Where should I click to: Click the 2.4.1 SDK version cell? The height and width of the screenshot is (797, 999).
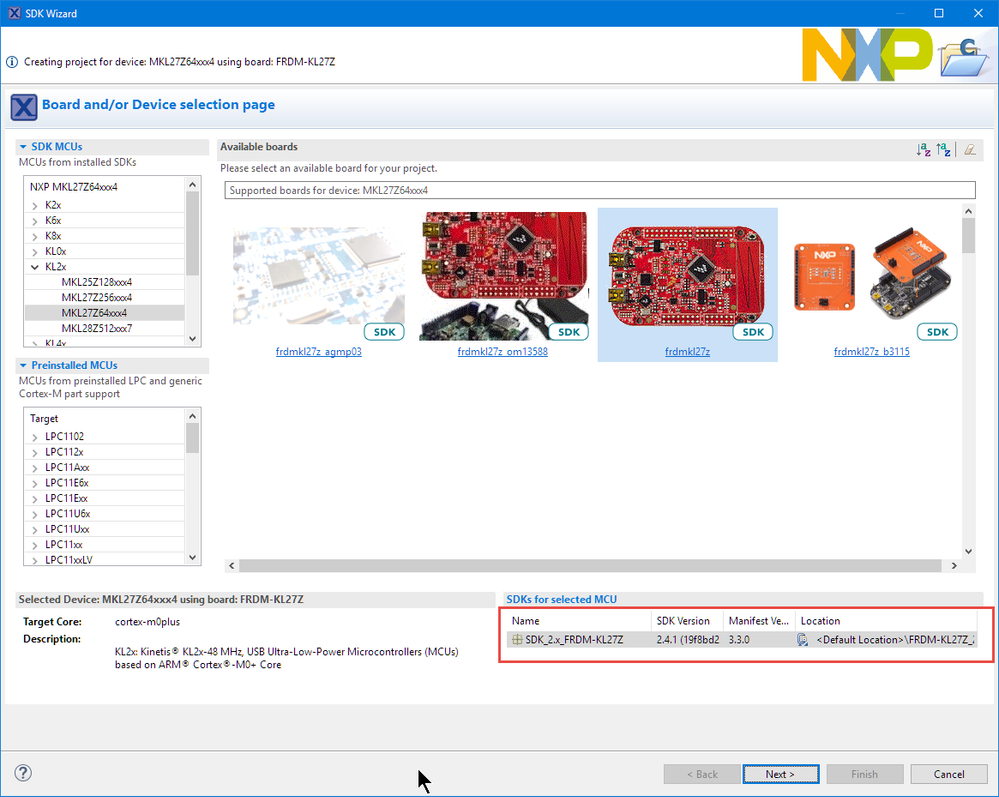(687, 640)
